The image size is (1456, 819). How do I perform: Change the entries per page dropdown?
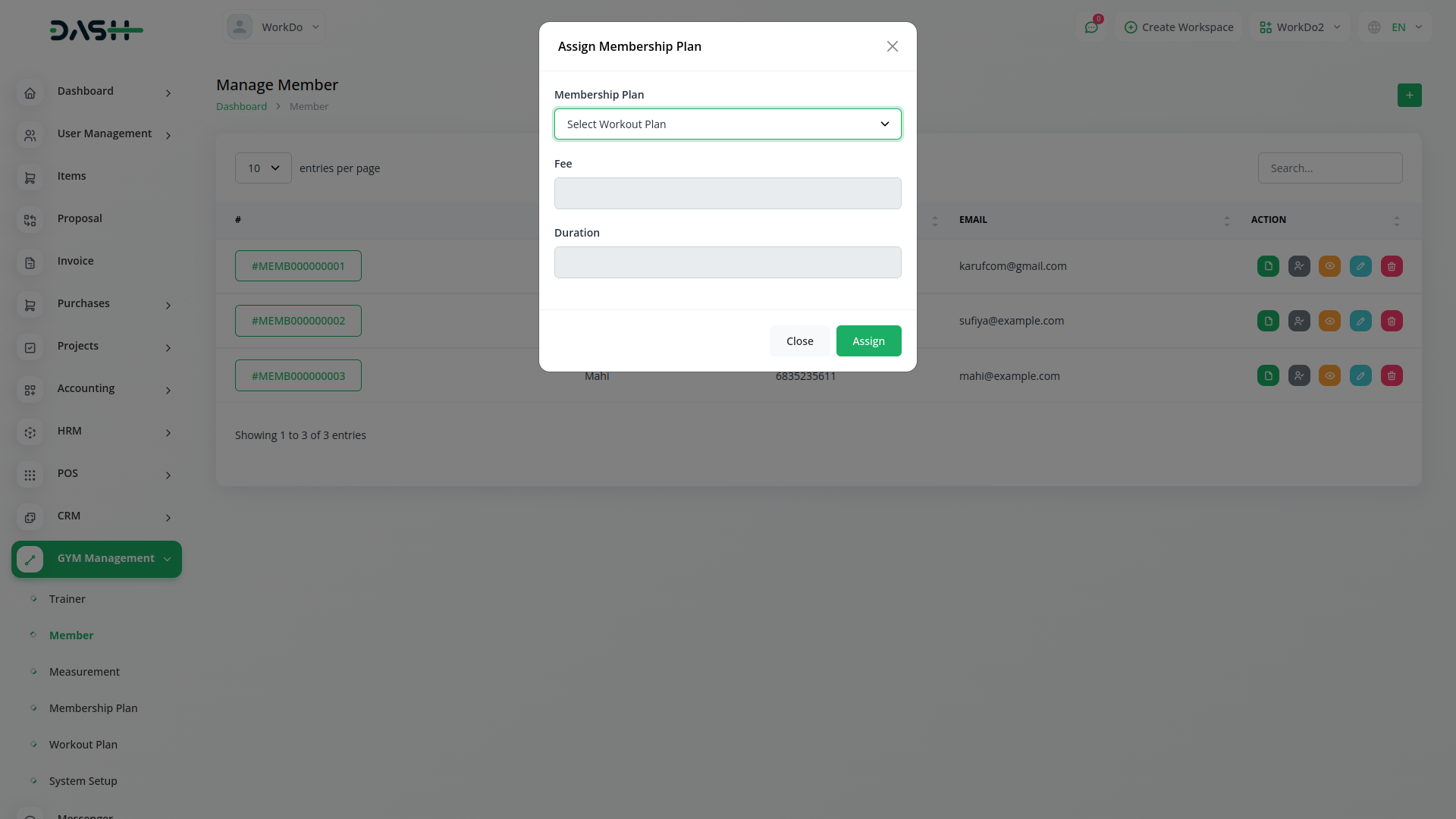coord(263,168)
